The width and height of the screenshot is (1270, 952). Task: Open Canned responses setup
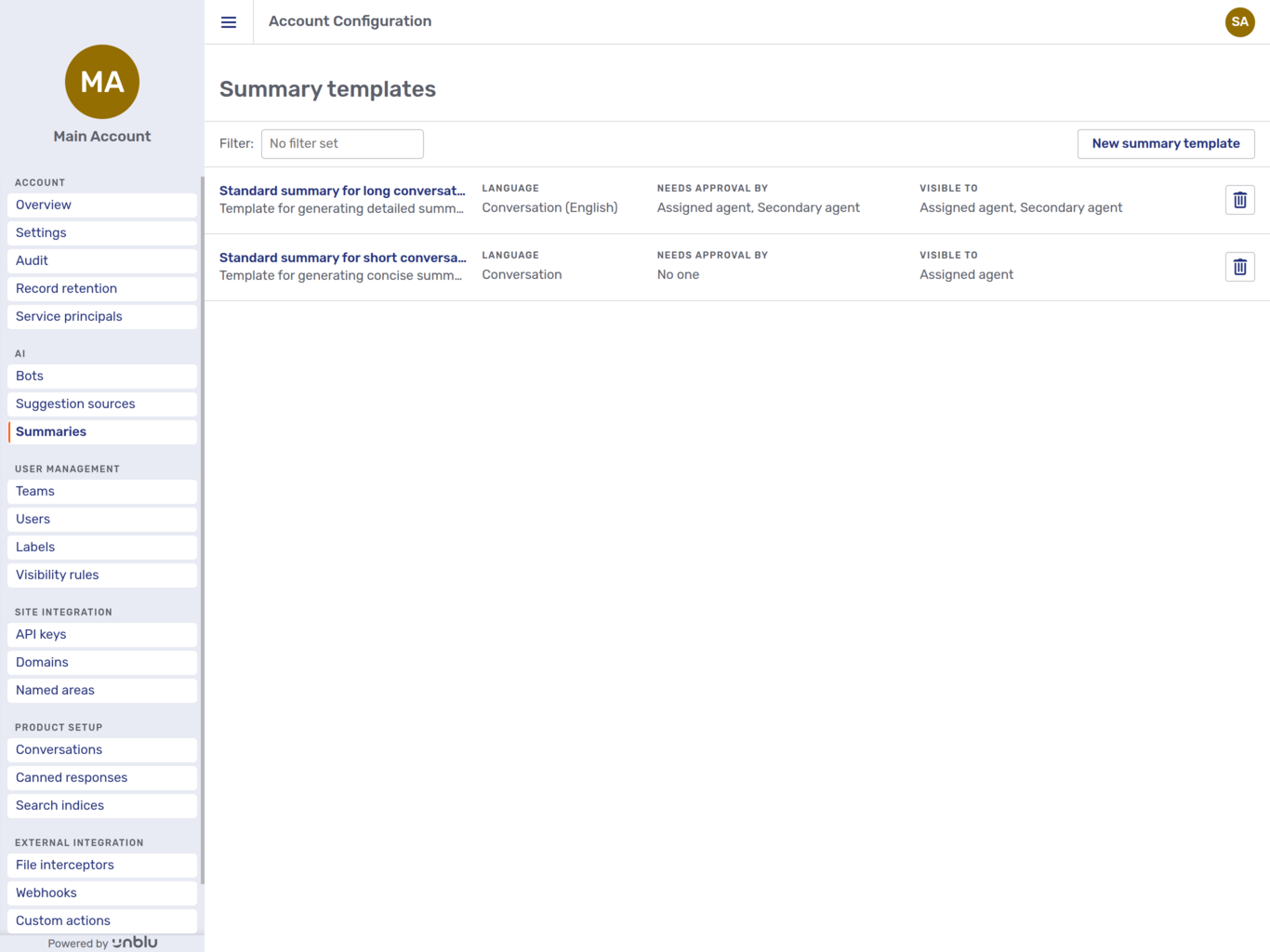[72, 777]
